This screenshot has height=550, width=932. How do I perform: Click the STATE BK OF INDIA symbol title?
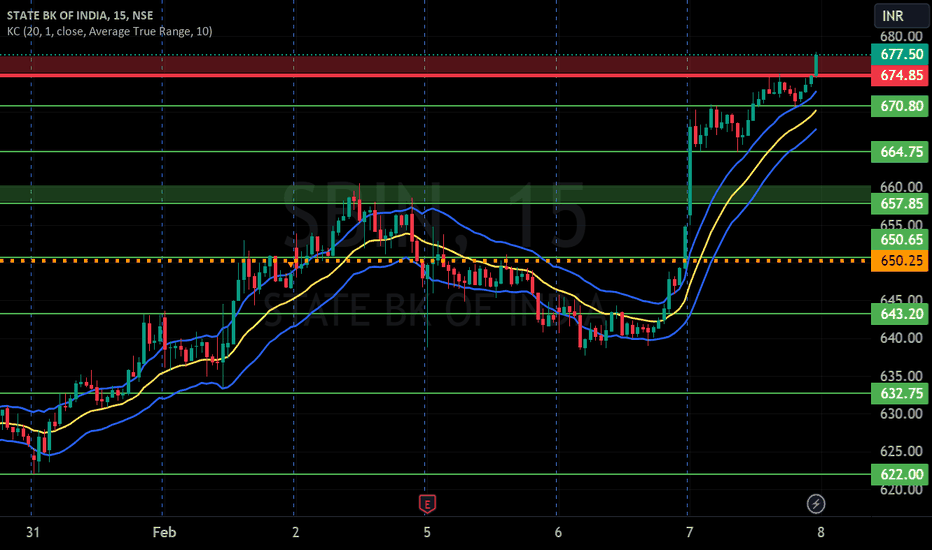(x=80, y=15)
